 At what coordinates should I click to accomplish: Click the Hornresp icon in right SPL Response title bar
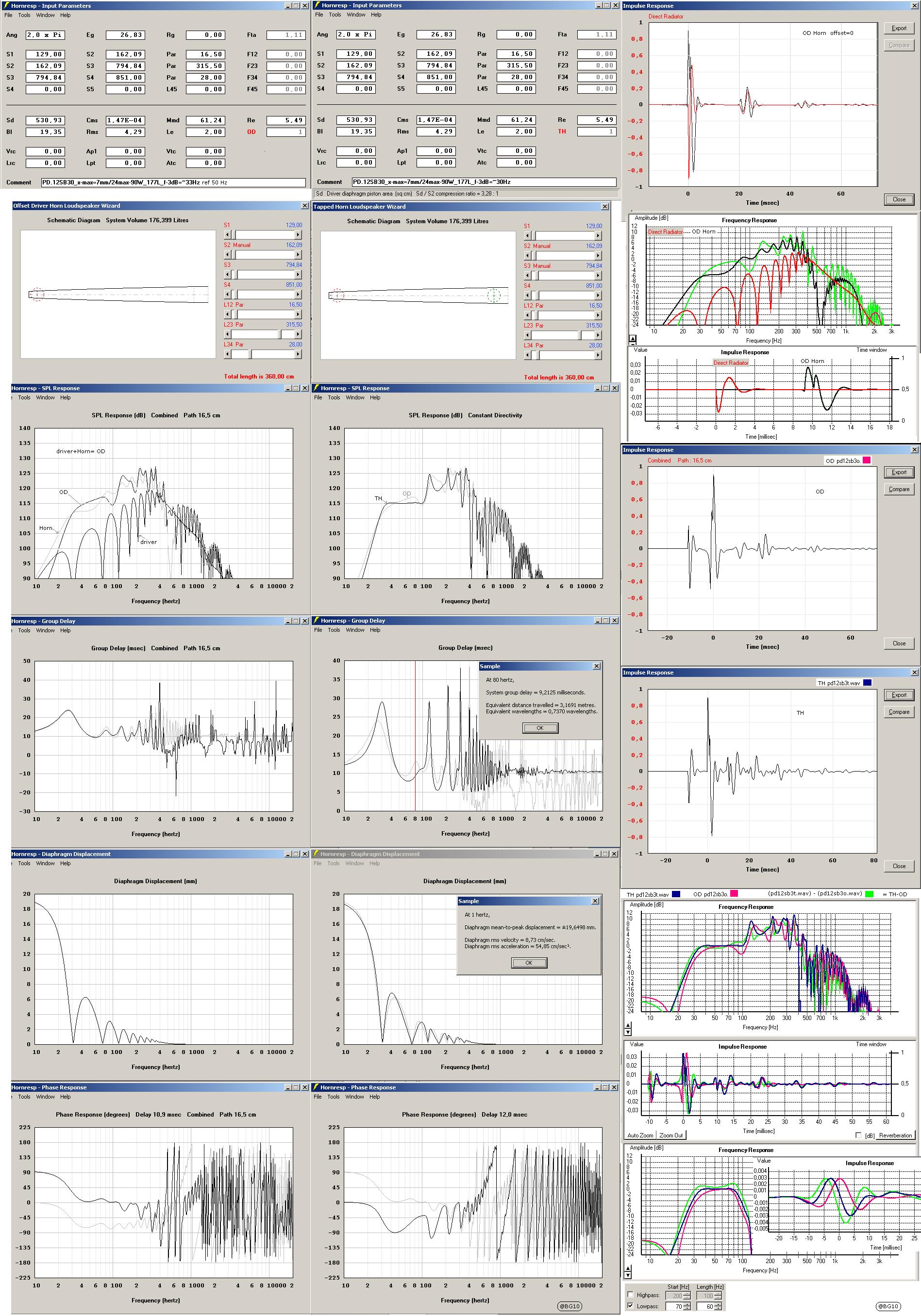[x=316, y=388]
